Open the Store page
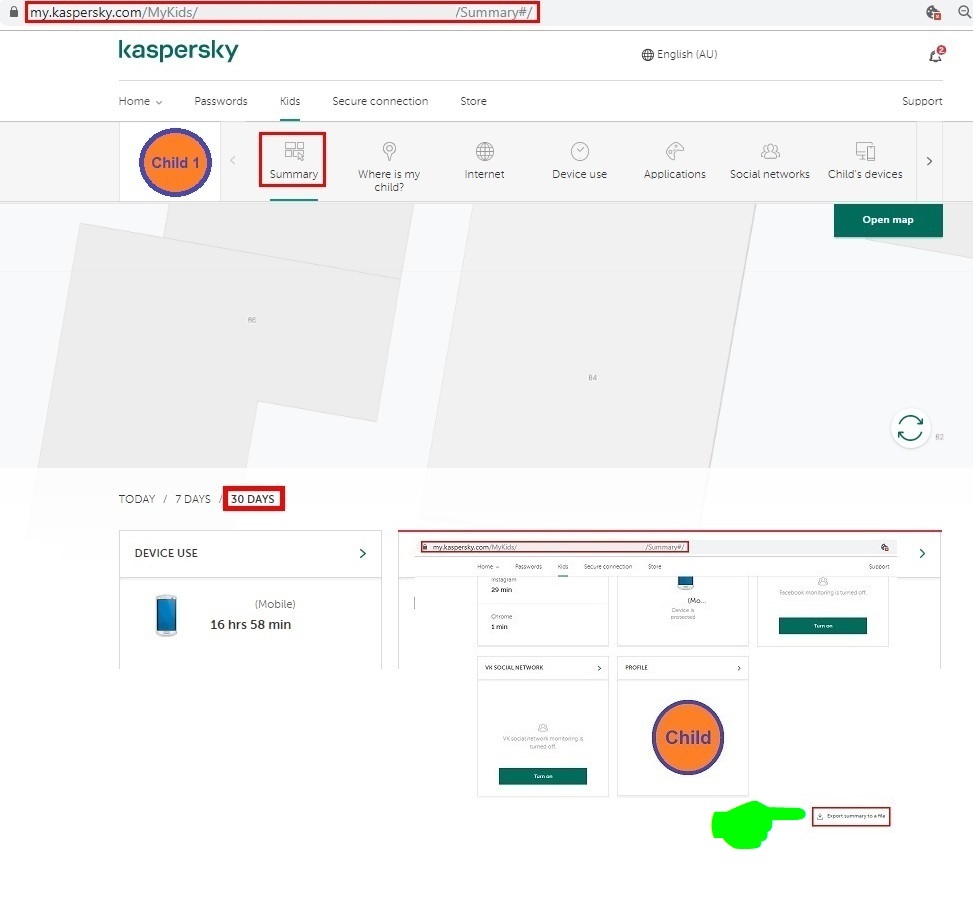Screen dimensions: 973x898 (473, 101)
